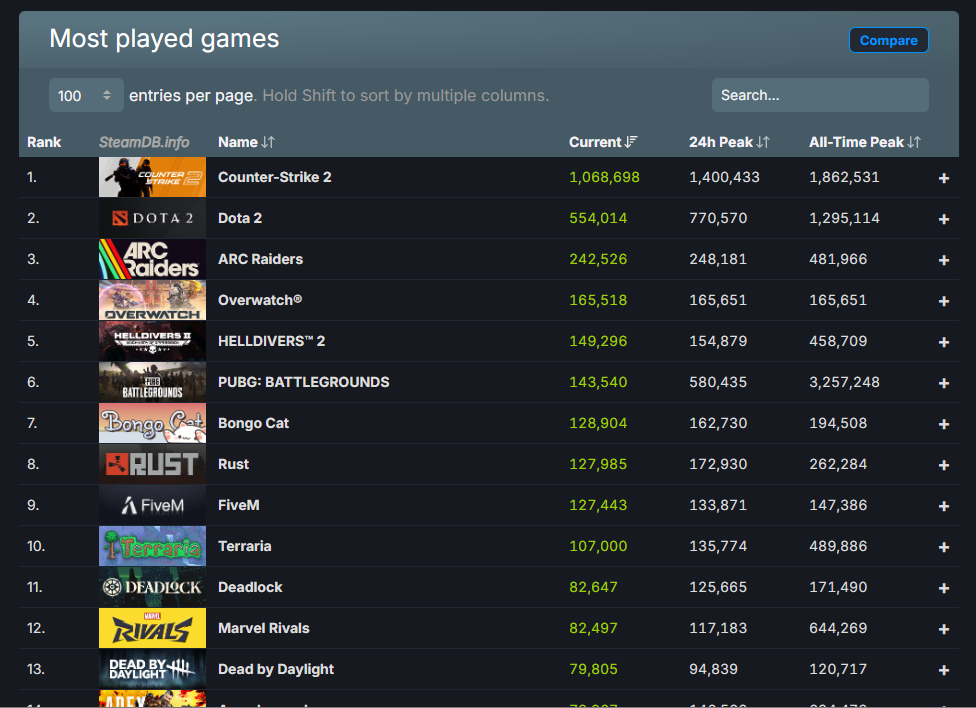Select current count 128,904
This screenshot has height=708, width=976.
598,423
